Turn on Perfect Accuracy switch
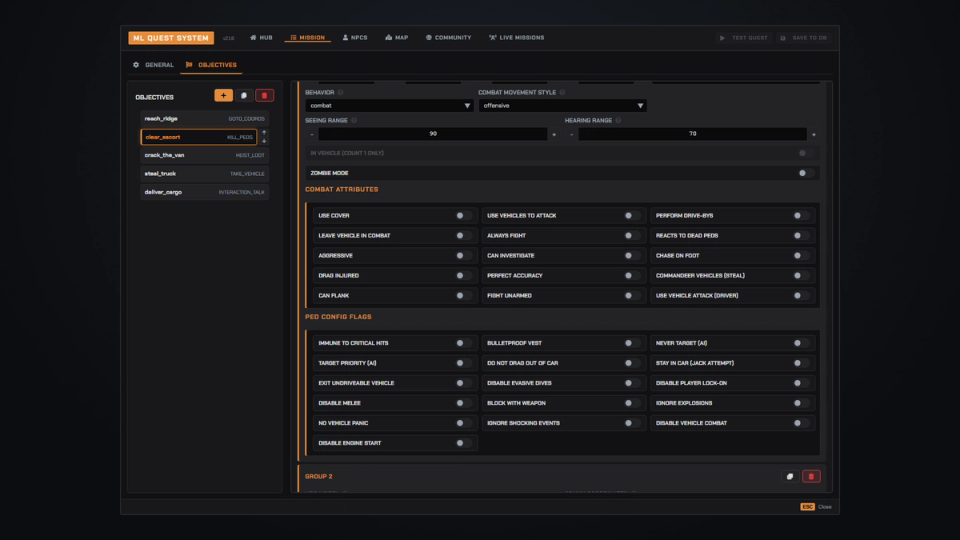This screenshot has height=540, width=960. (632, 276)
